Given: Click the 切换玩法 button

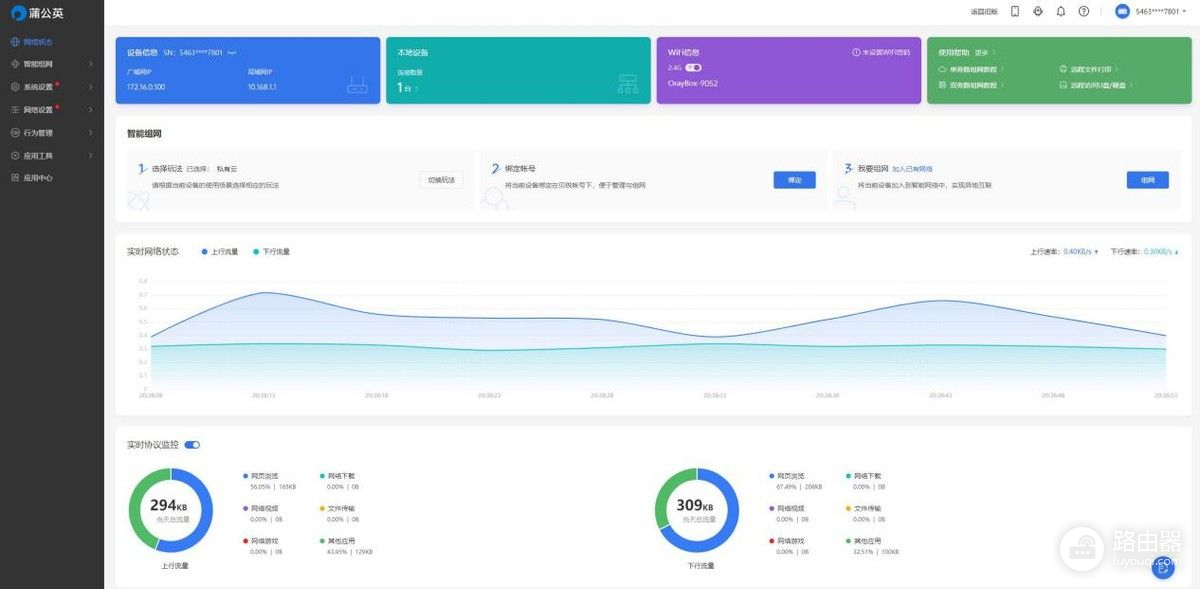Looking at the screenshot, I should 441,180.
